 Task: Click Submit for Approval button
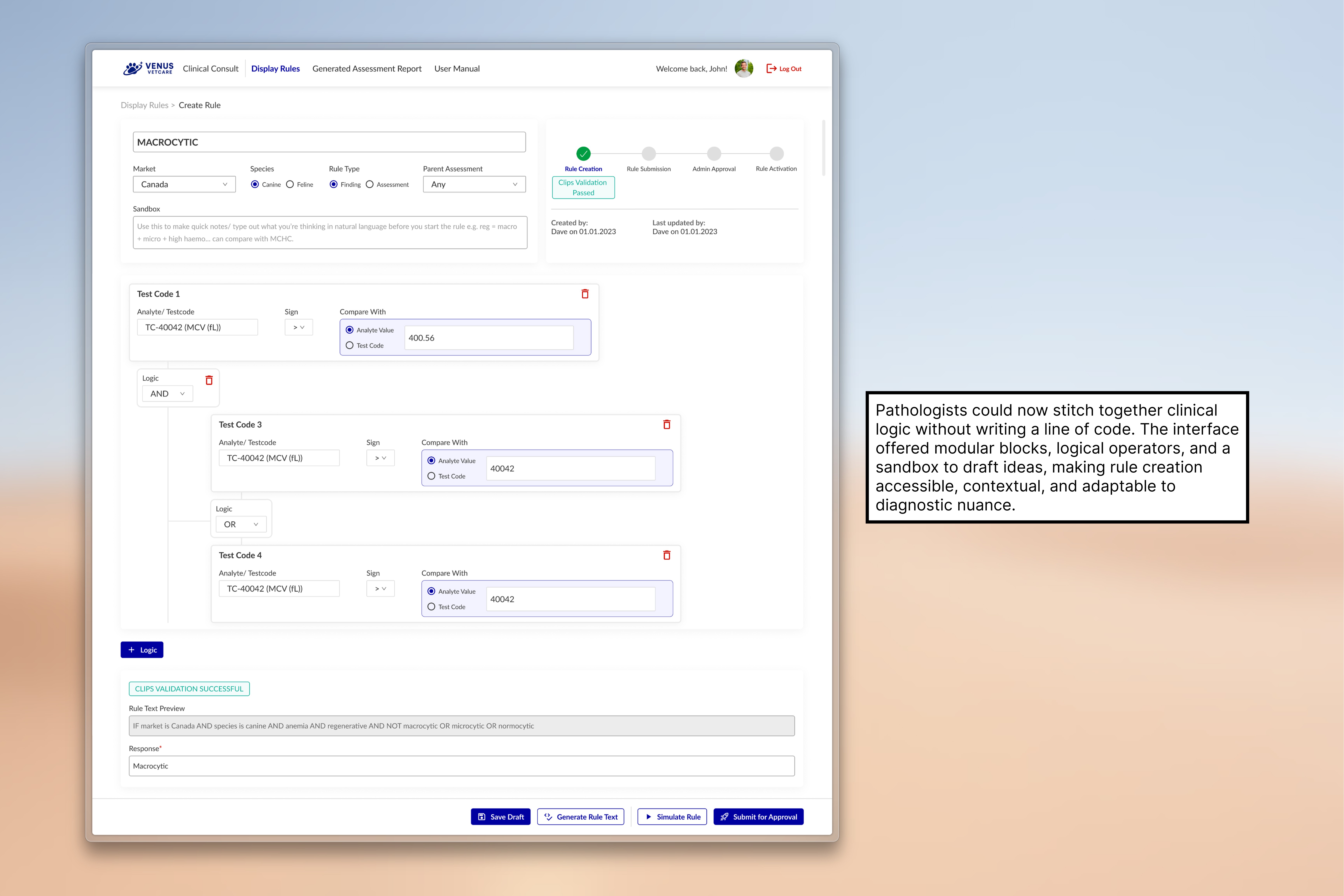click(758, 817)
